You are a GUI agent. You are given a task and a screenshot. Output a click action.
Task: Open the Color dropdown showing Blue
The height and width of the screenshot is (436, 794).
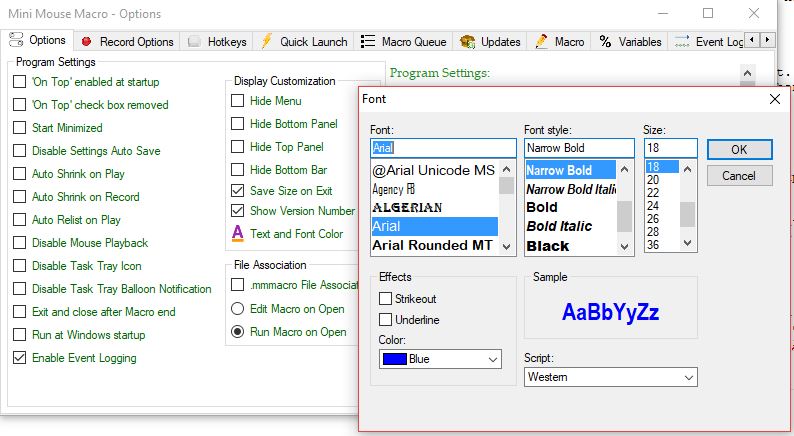[440, 359]
